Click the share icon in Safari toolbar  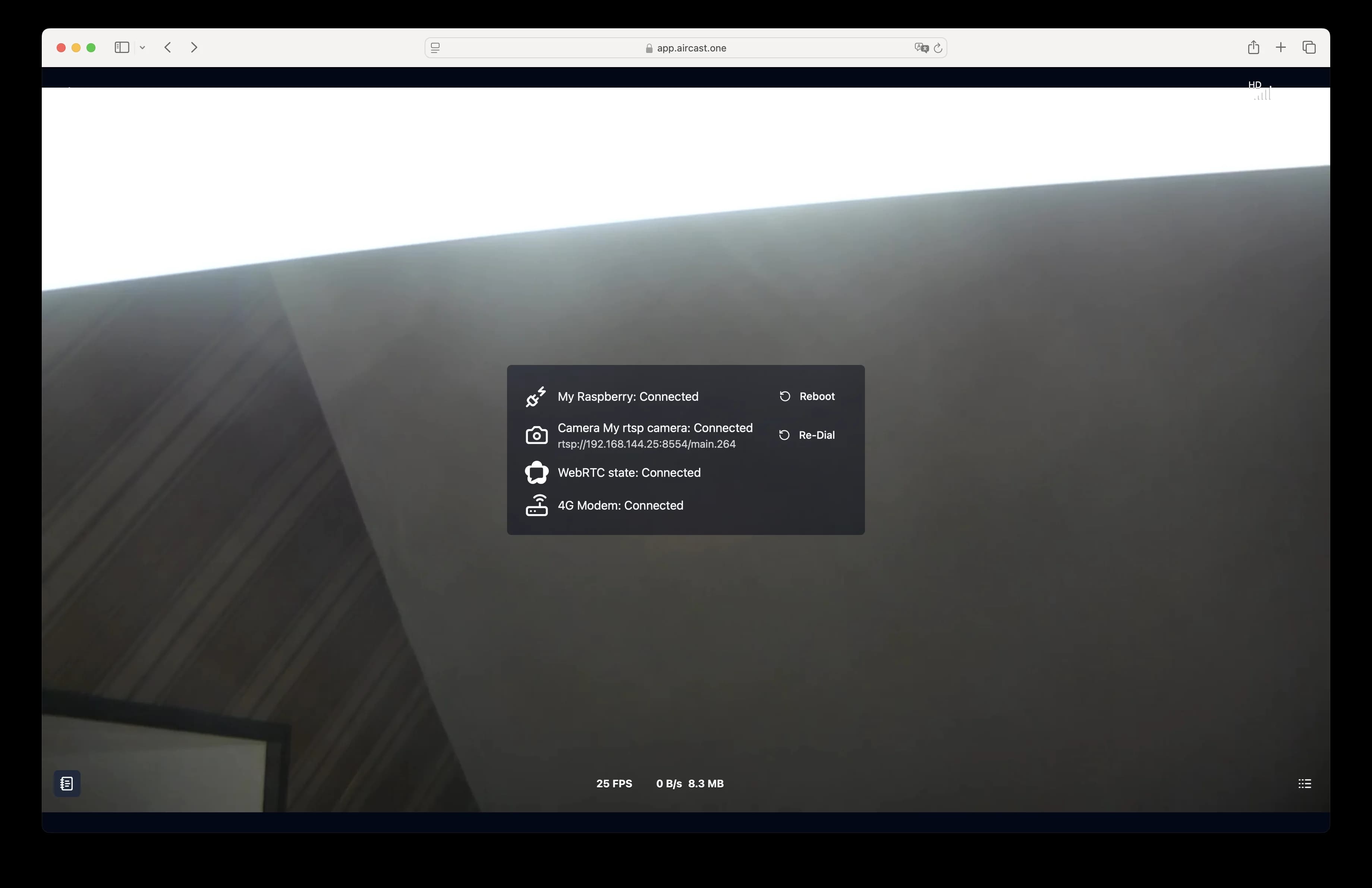coord(1254,47)
